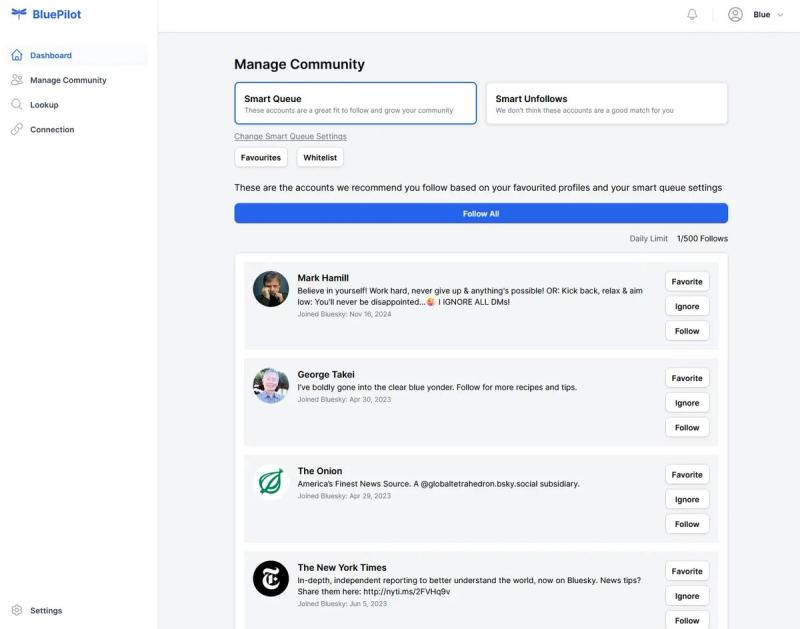Follow the George Takei account
800x629 pixels.
[x=687, y=427]
